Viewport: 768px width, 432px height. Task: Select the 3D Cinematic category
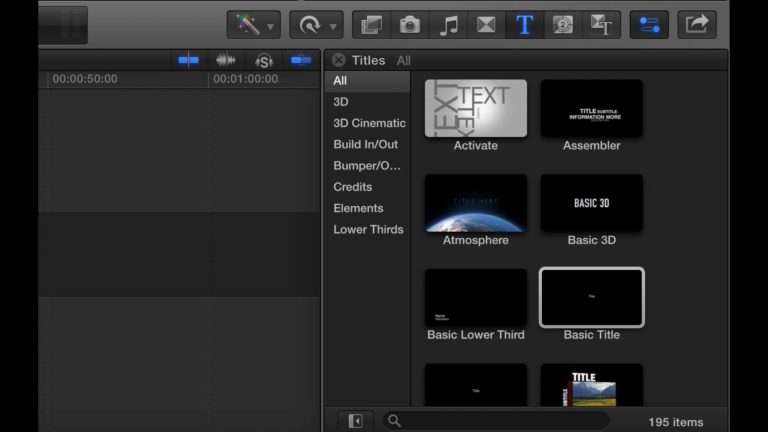(x=369, y=123)
